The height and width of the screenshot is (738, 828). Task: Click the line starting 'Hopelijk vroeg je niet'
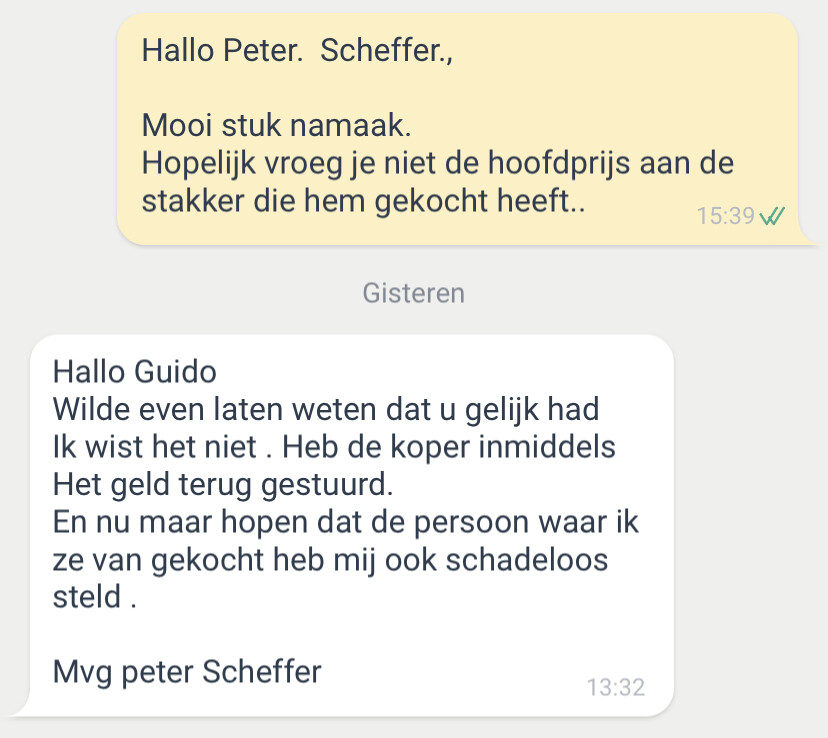438,163
